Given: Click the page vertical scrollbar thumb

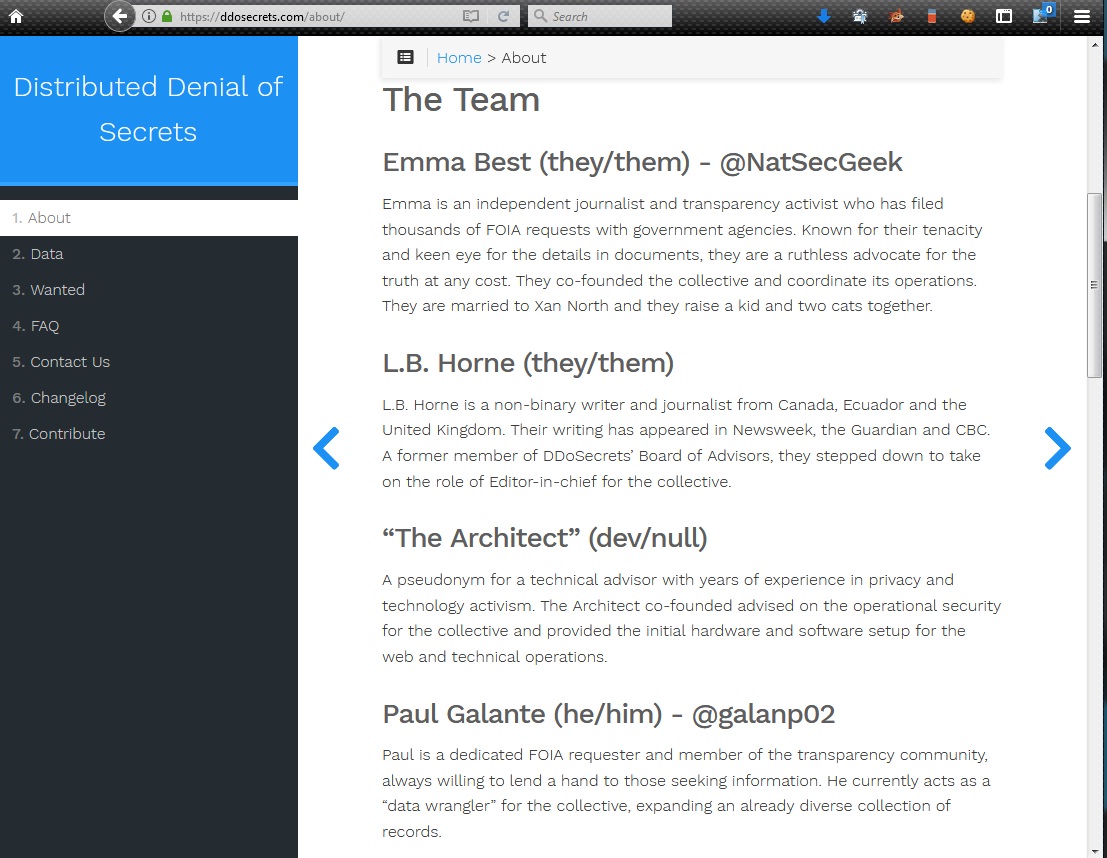Looking at the screenshot, I should [1094, 285].
